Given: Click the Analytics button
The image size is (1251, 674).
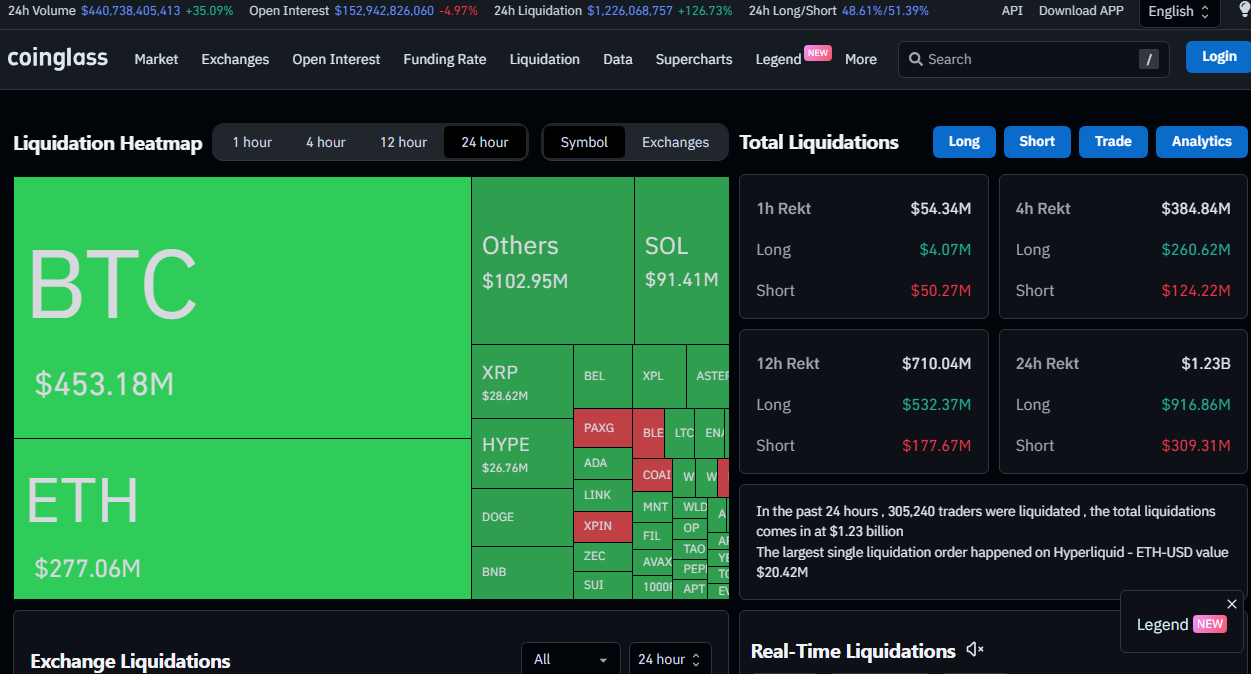Looking at the screenshot, I should click(1201, 142).
